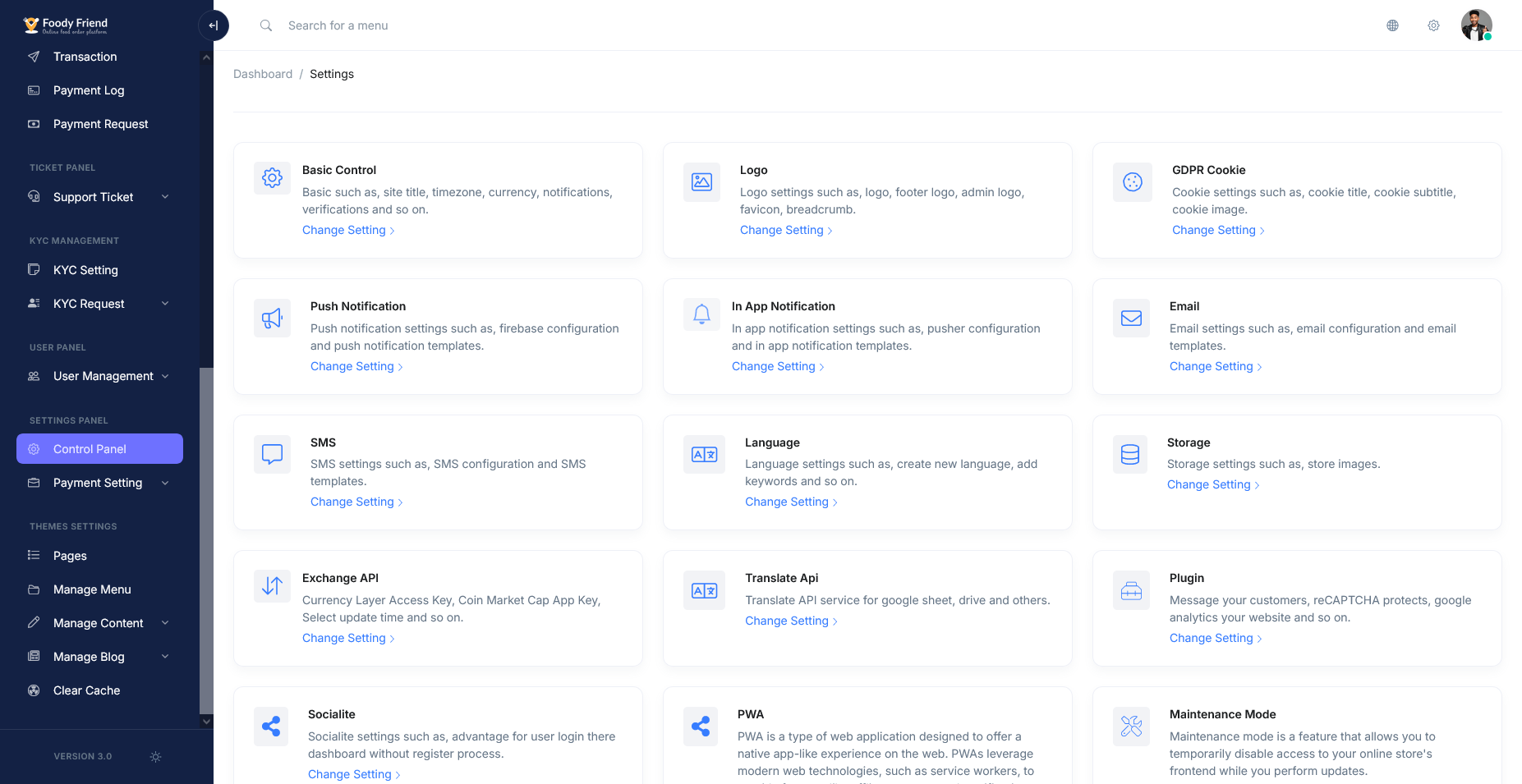Image resolution: width=1522 pixels, height=784 pixels.
Task: Select the Control Panel menu item
Action: pyautogui.click(x=99, y=449)
